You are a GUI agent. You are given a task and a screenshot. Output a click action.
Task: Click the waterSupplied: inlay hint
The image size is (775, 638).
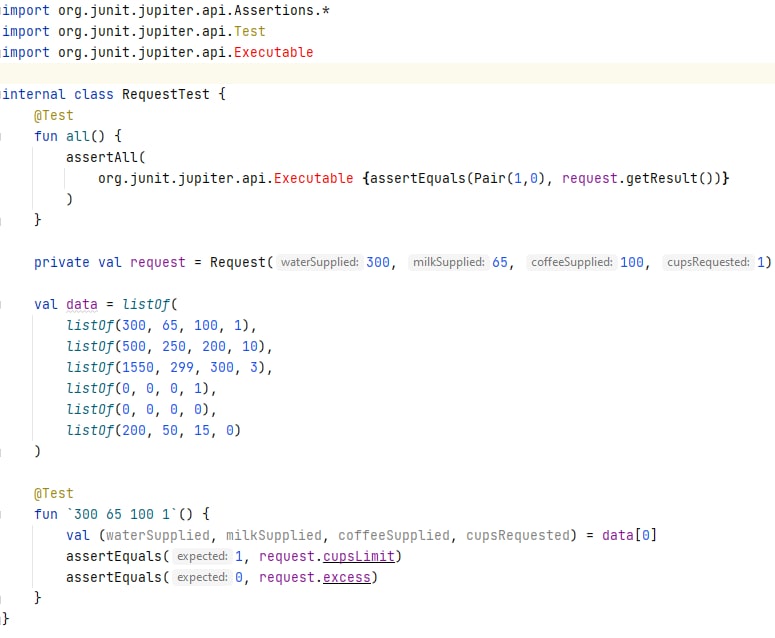320,262
